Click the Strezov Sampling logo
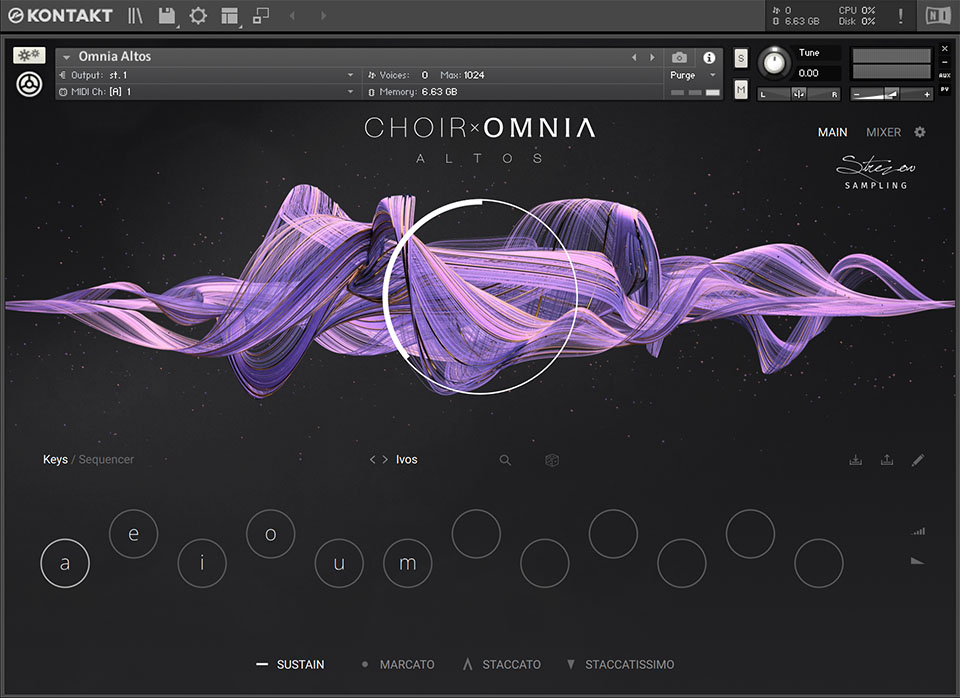The width and height of the screenshot is (960, 698). coord(876,172)
